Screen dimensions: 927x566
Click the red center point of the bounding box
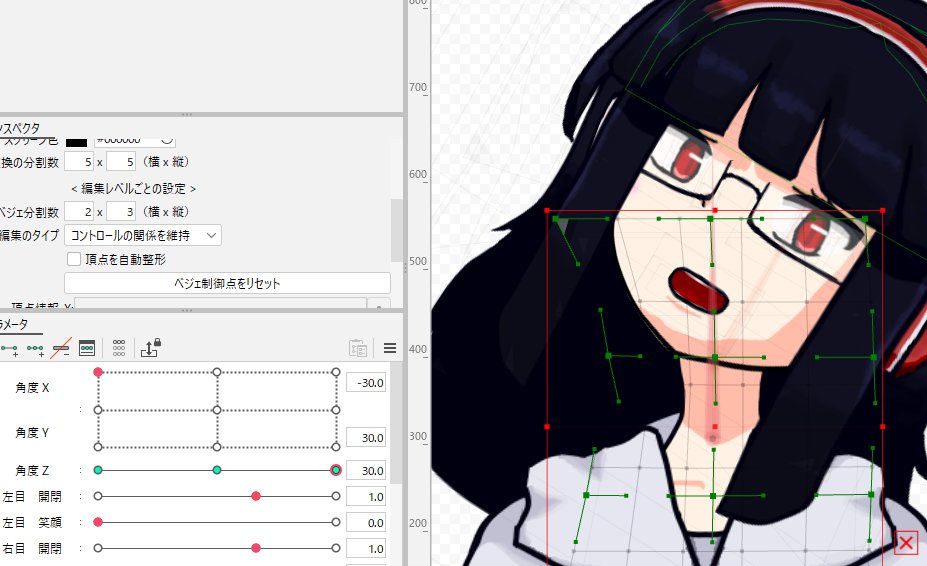(x=715, y=426)
